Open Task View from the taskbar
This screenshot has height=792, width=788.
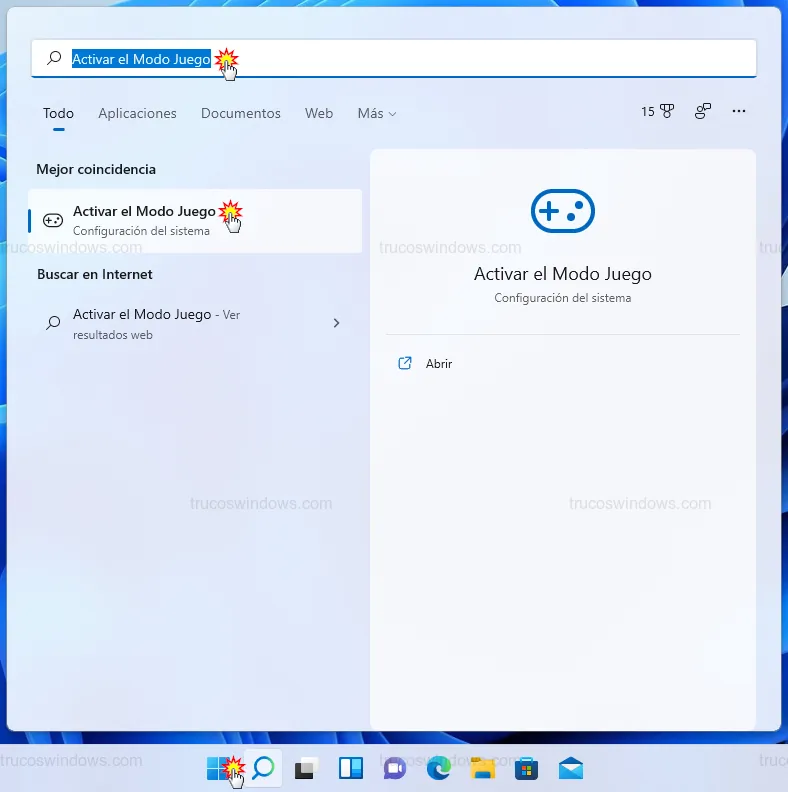click(306, 768)
